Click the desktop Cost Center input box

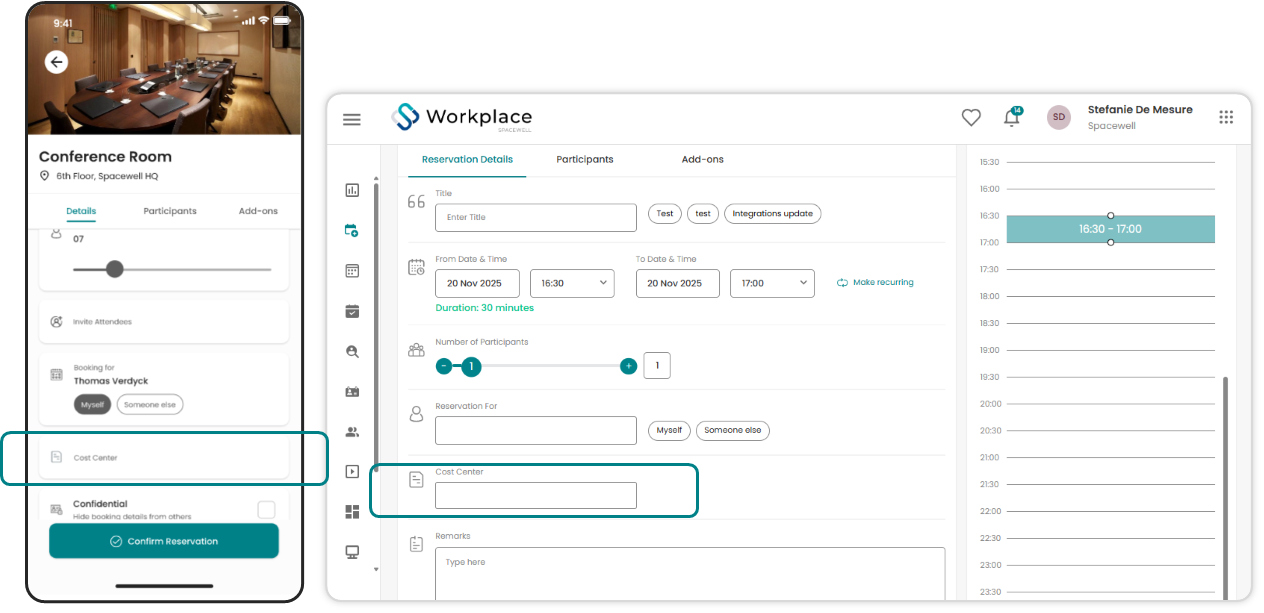tap(536, 495)
